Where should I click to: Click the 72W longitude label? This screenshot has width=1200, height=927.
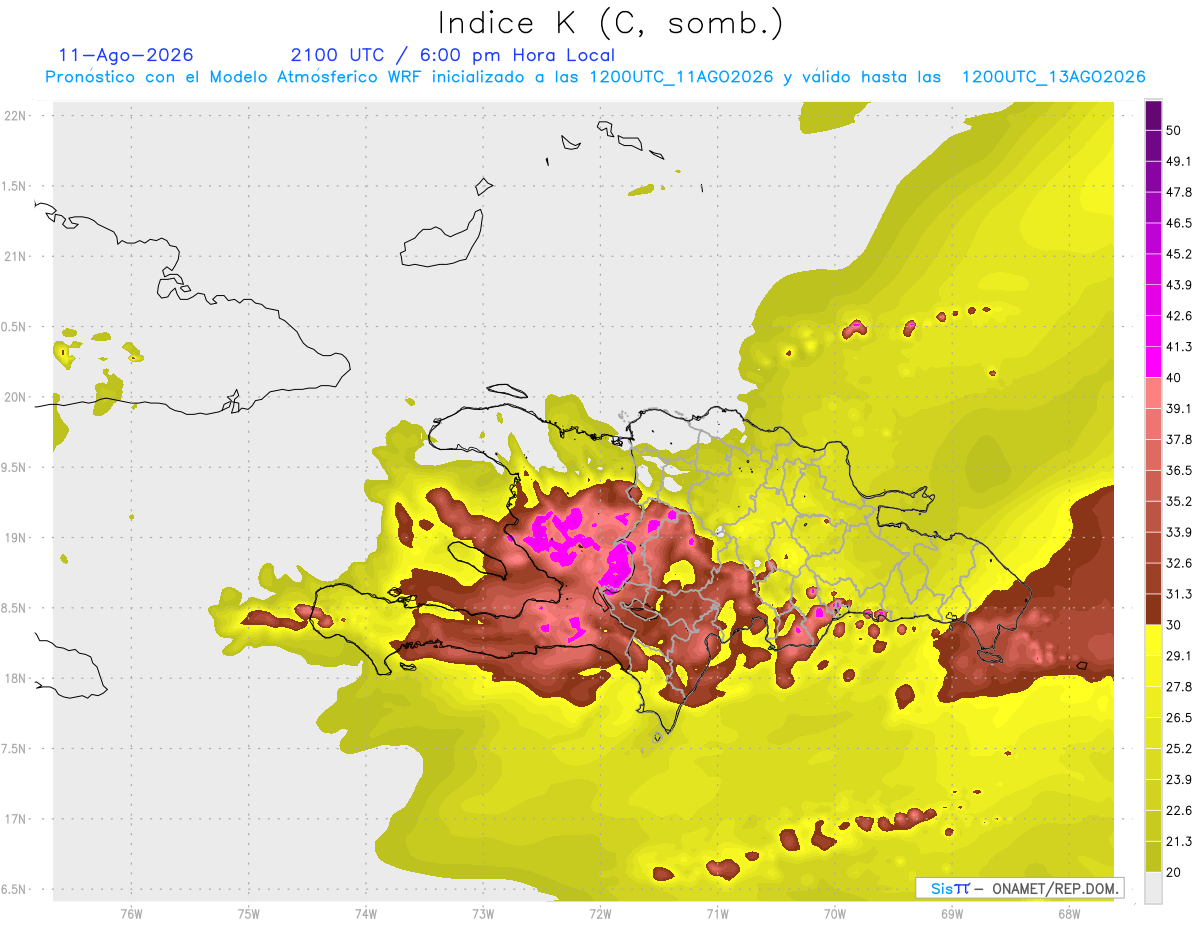[x=600, y=913]
